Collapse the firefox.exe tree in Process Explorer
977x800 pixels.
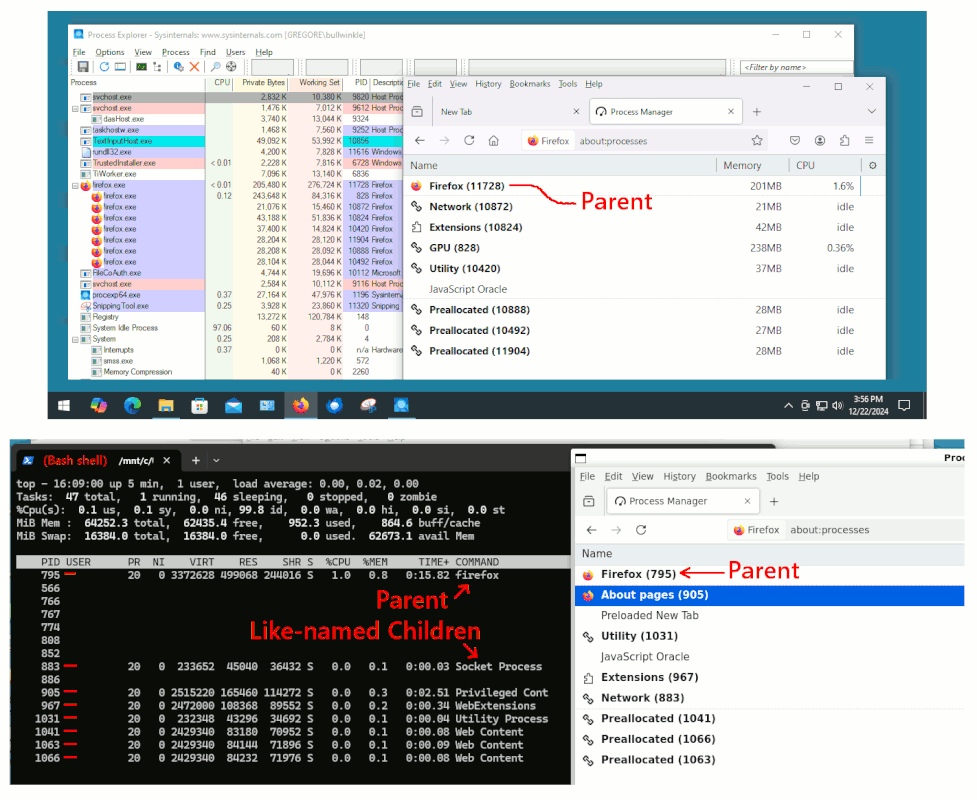click(75, 186)
